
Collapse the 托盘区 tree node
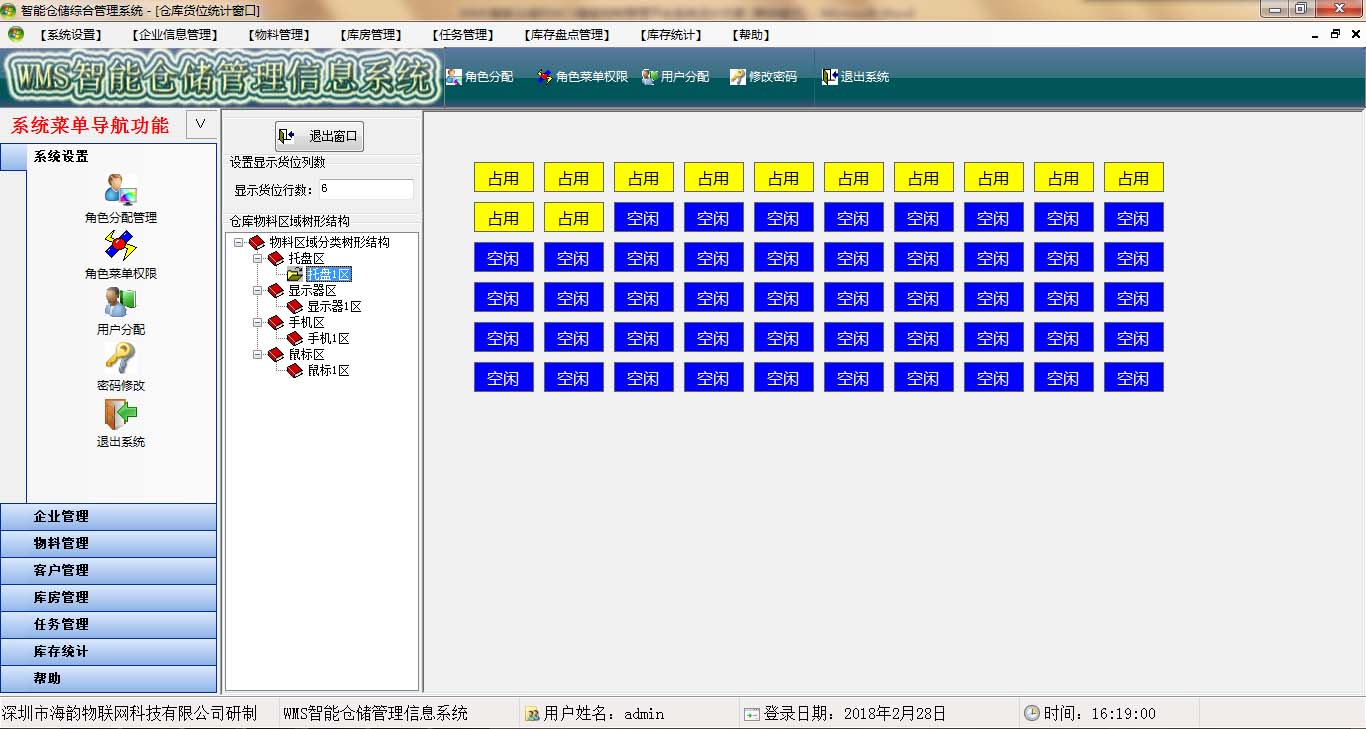pyautogui.click(x=257, y=258)
